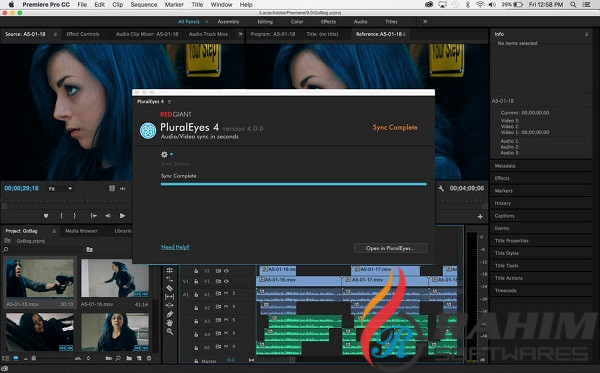Switch to the Color workspace
600x373 pixels.
(x=297, y=22)
